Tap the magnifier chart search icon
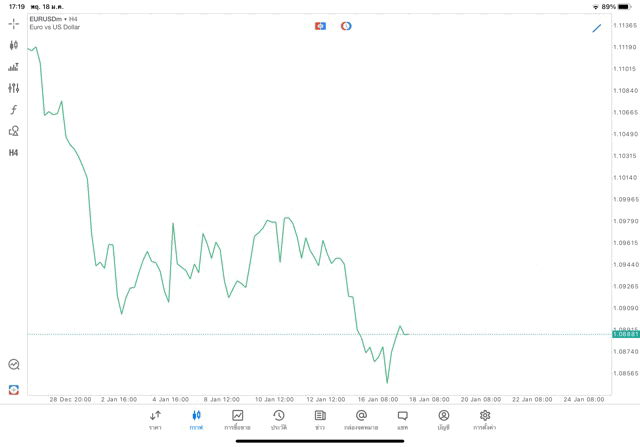This screenshot has width=640, height=447. click(14, 365)
